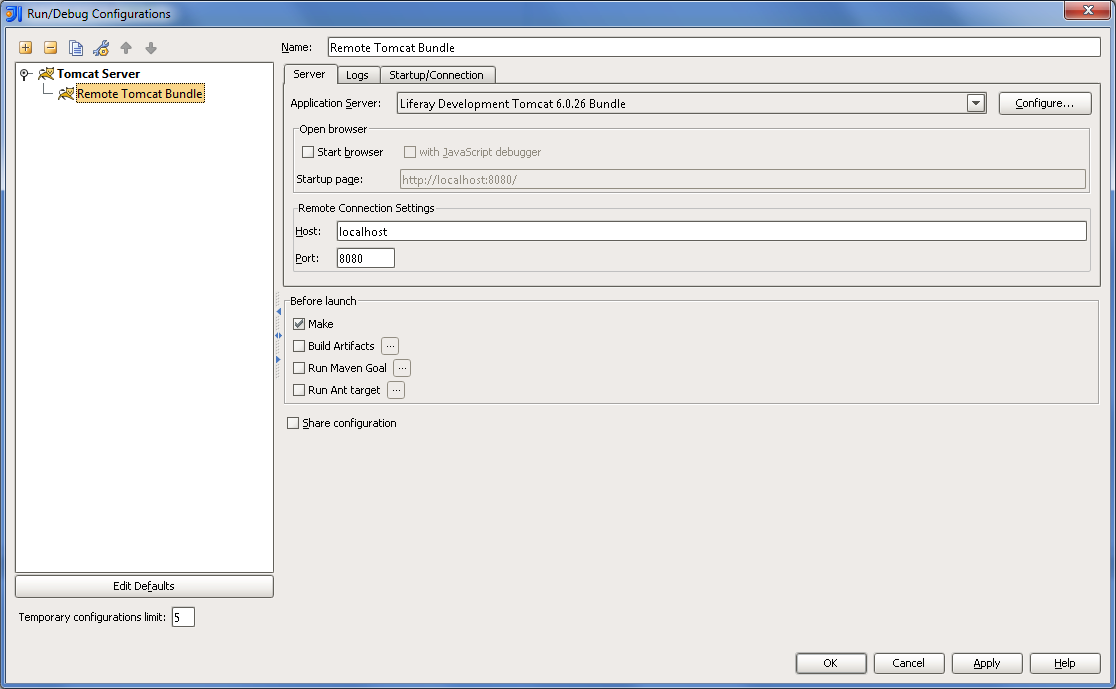Click the edit defaults wrench icon
Screen dimensions: 1116x689
(x=101, y=48)
